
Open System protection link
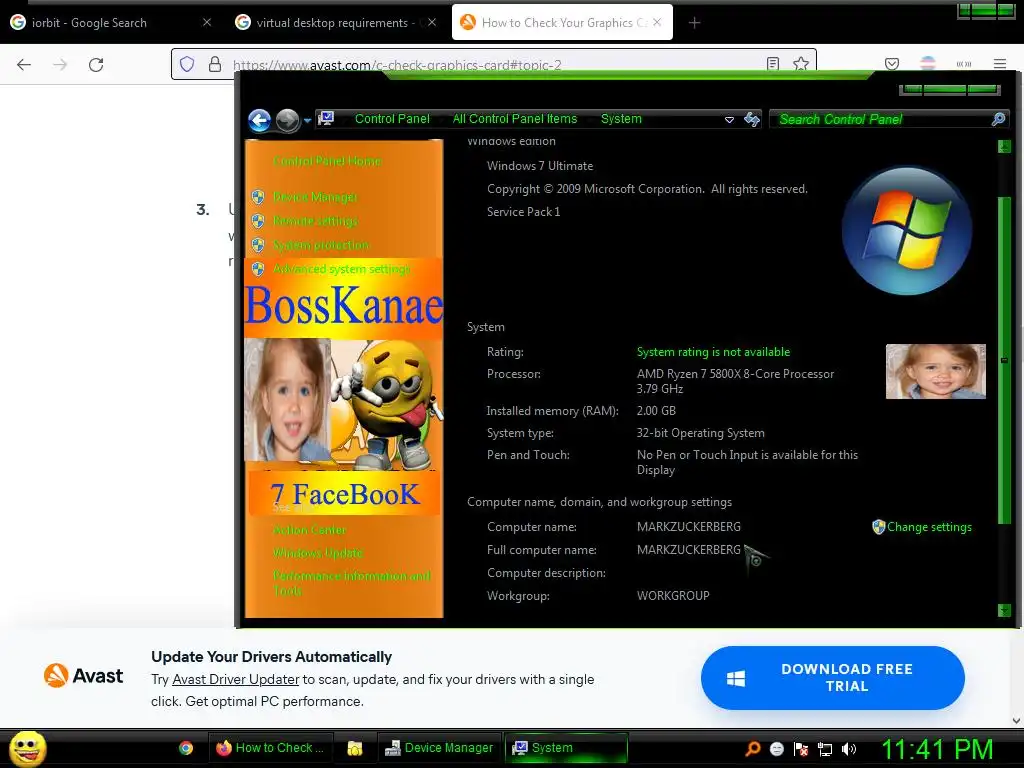click(321, 245)
